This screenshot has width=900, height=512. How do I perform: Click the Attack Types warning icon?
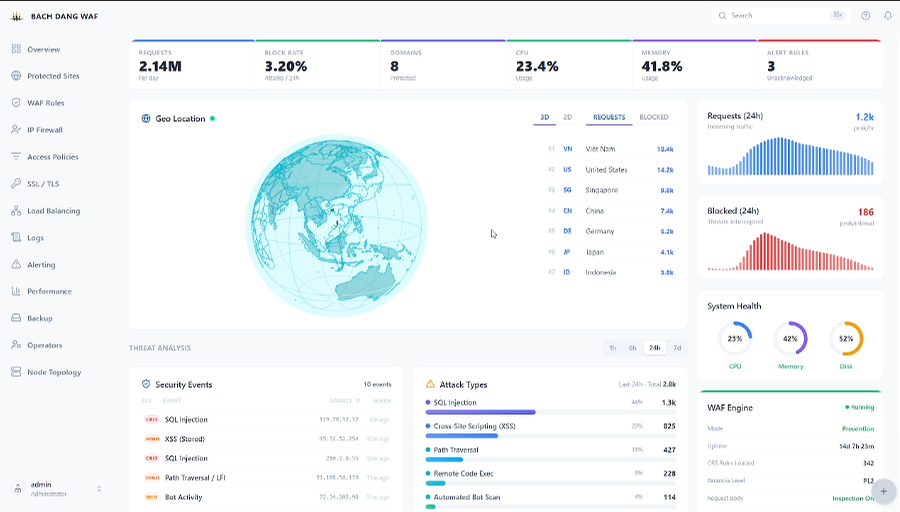430,384
